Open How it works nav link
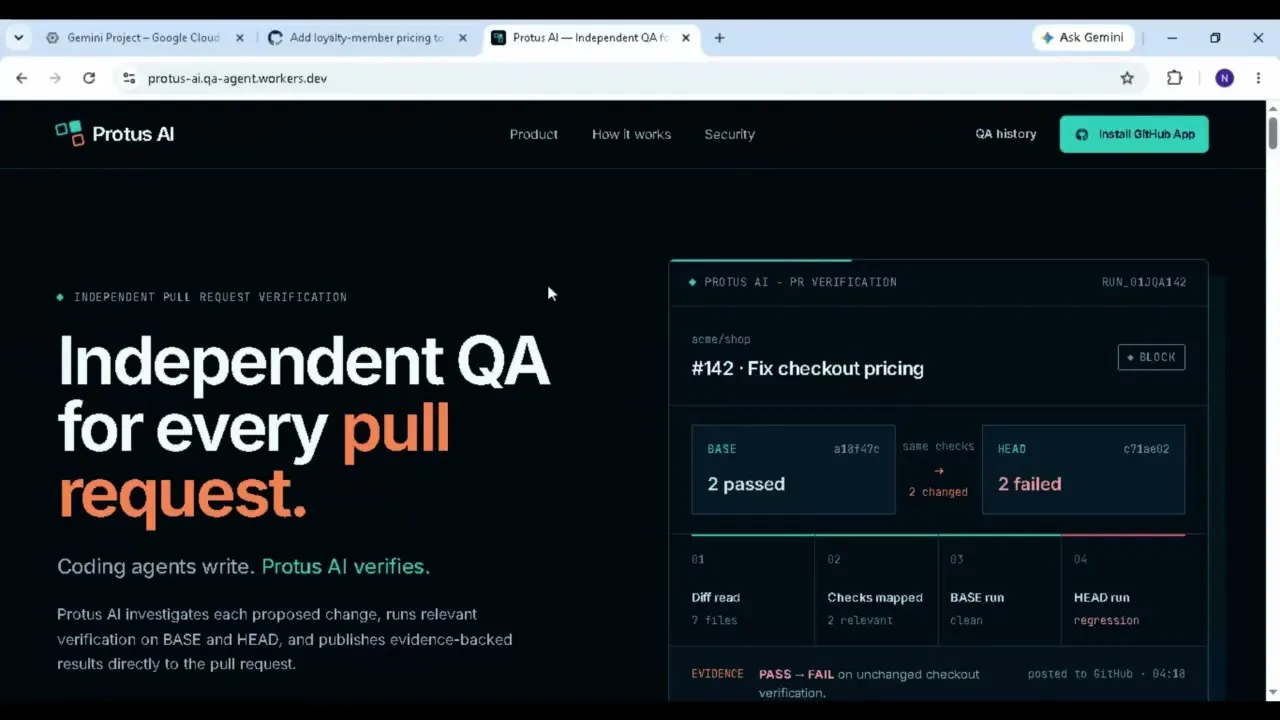This screenshot has height=720, width=1280. pos(631,134)
